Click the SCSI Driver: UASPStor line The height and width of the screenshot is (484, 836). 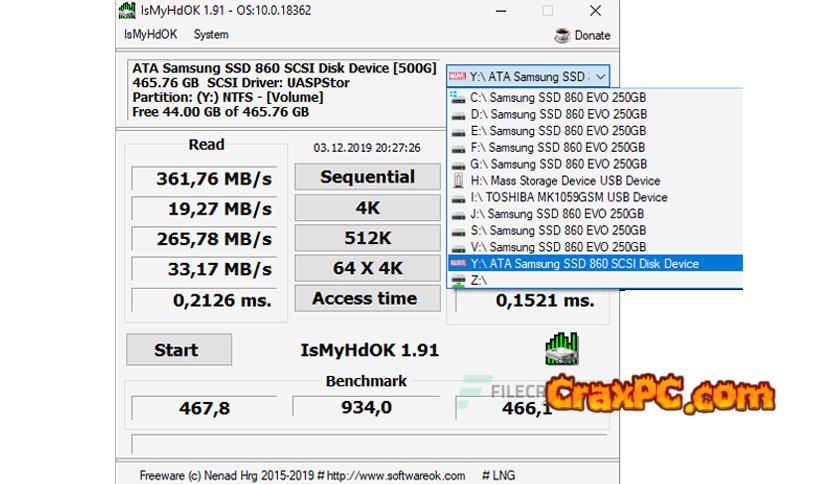(278, 83)
